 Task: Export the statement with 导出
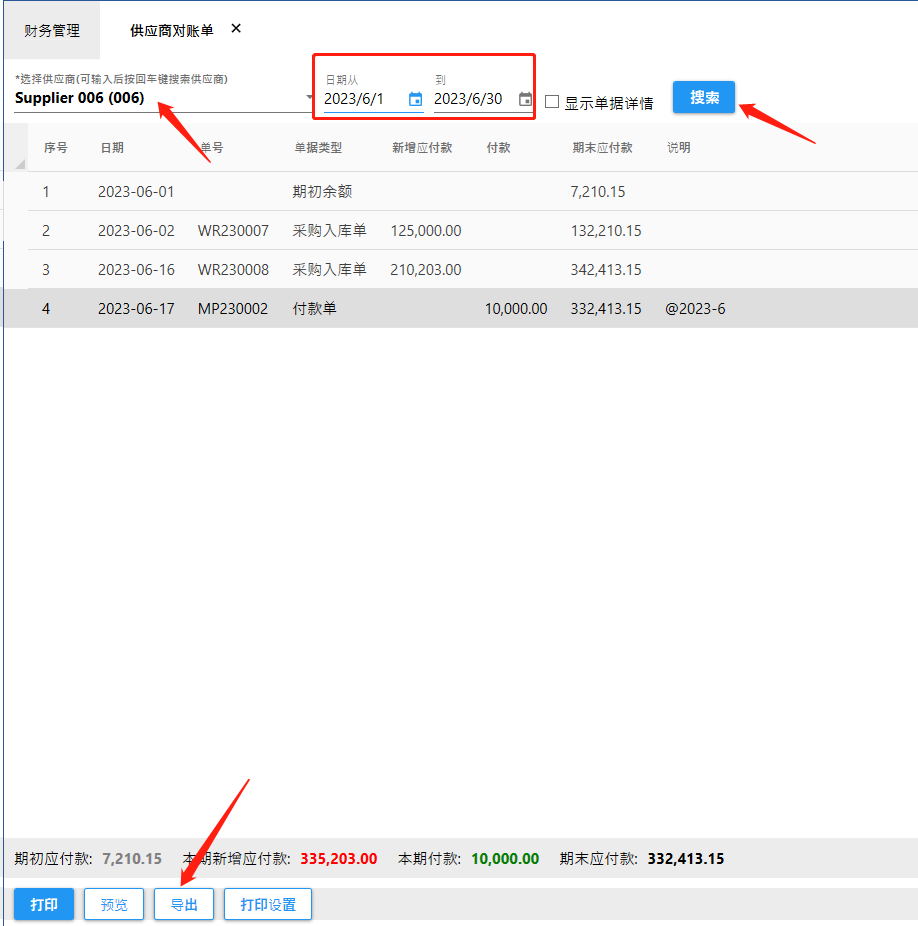coord(184,904)
